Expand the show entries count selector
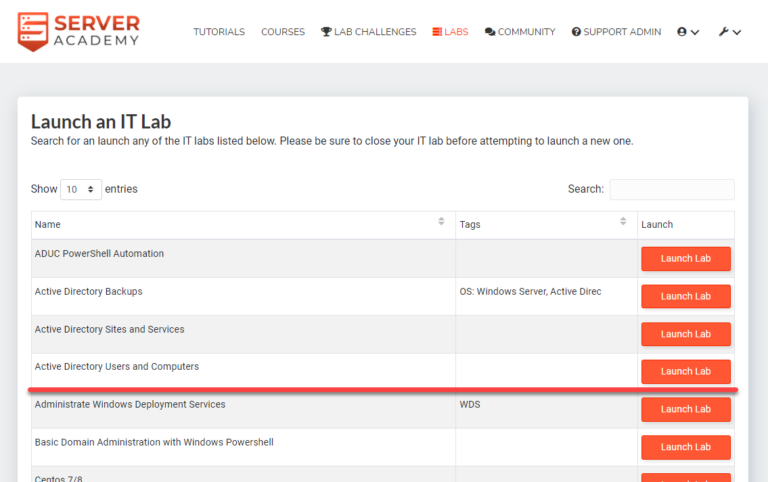 click(81, 189)
